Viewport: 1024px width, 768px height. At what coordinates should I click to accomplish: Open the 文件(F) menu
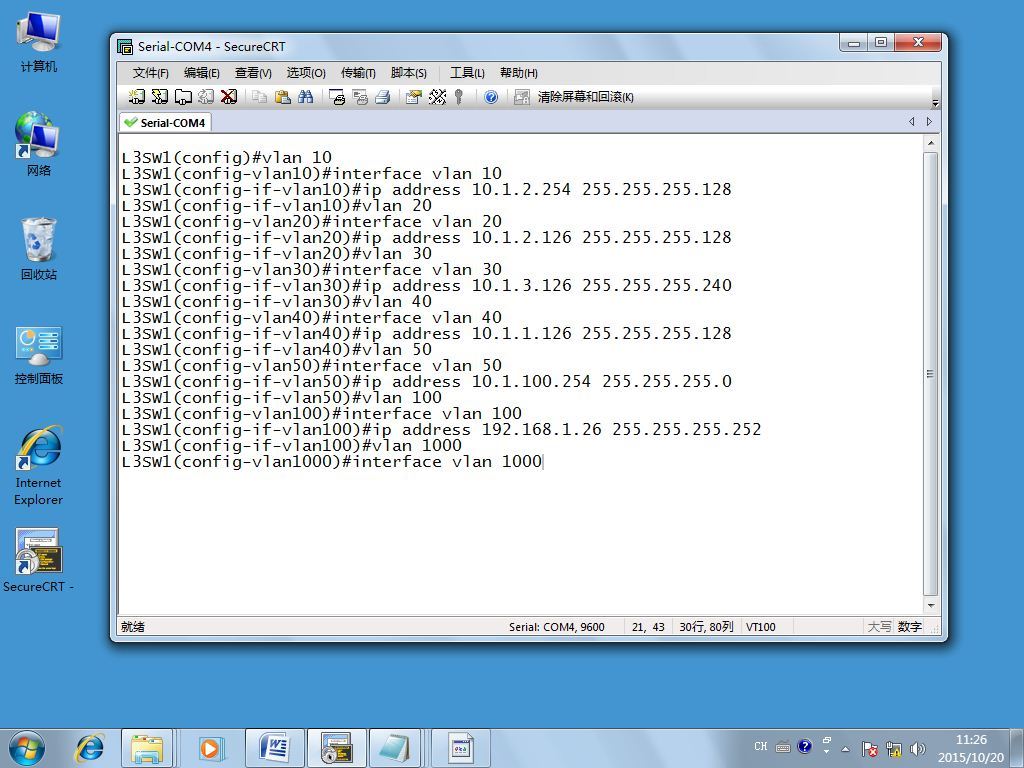coord(150,72)
